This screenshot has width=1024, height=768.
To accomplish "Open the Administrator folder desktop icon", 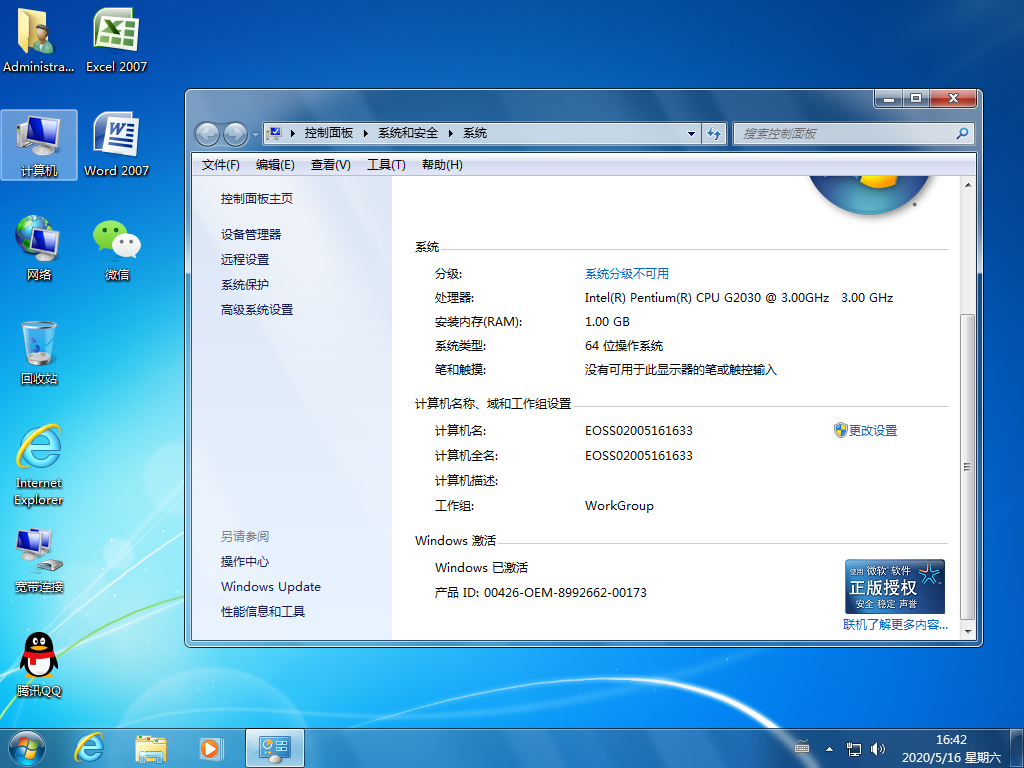I will pyautogui.click(x=38, y=40).
